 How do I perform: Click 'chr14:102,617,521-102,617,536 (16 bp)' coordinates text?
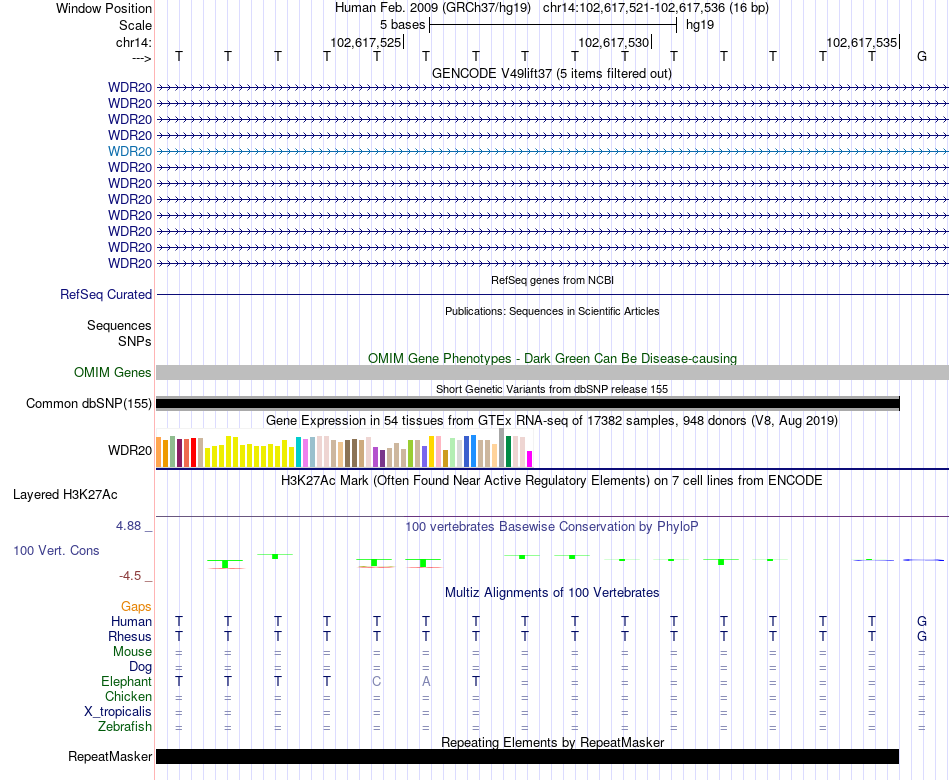pyautogui.click(x=656, y=8)
